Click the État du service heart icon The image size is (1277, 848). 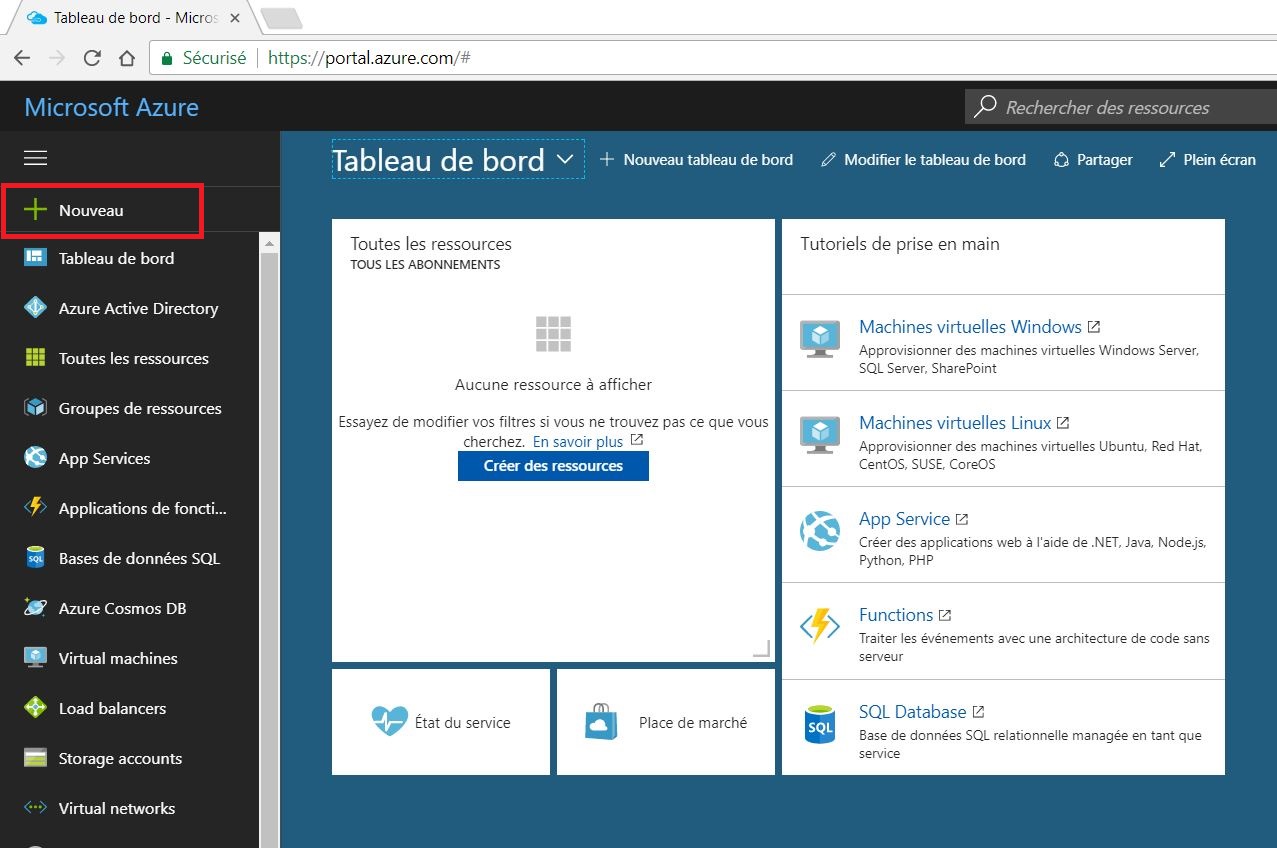tap(389, 722)
